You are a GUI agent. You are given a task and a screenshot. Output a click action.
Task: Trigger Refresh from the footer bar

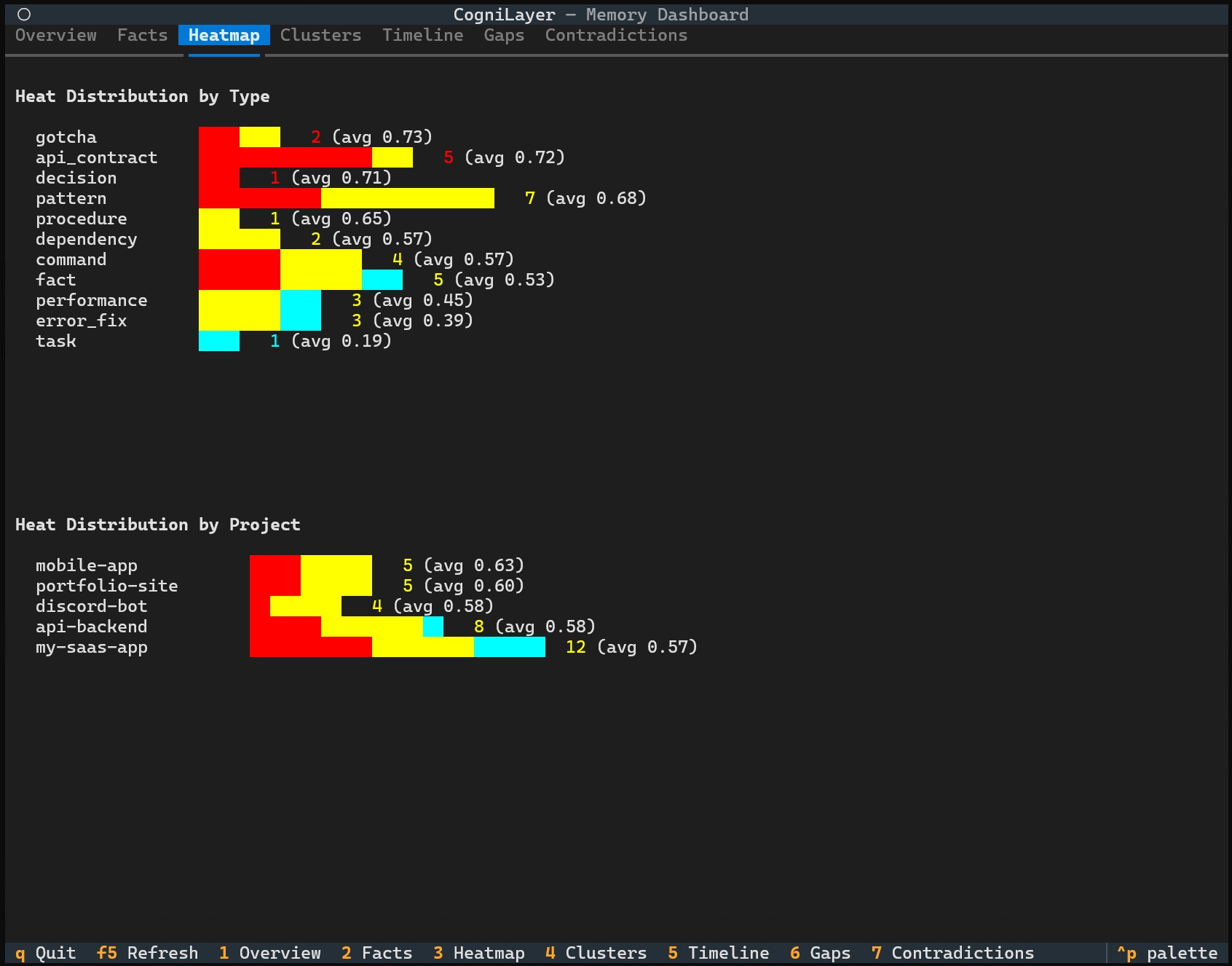point(146,952)
